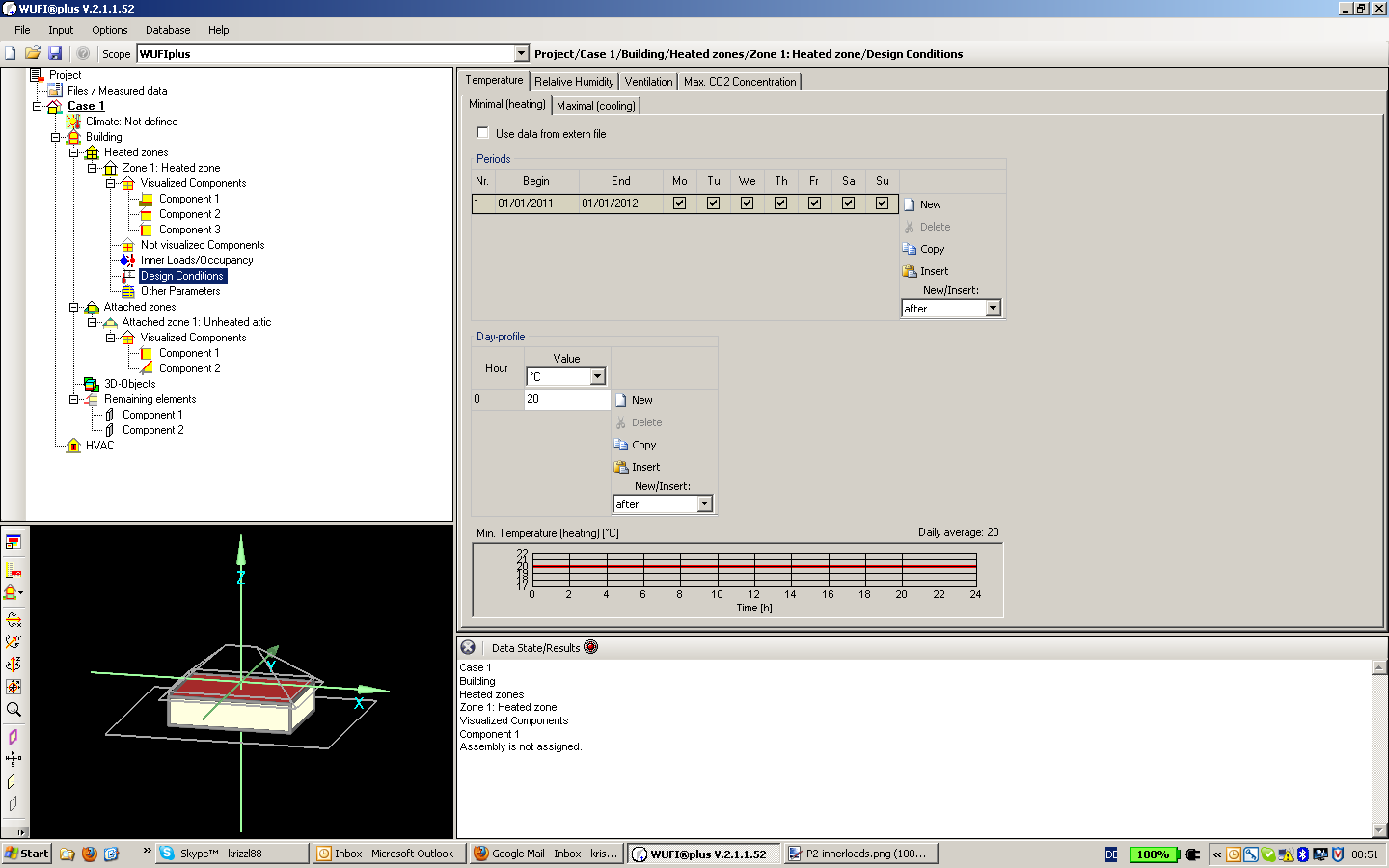
Task: Click the red Data State indicator icon
Action: pyautogui.click(x=591, y=647)
